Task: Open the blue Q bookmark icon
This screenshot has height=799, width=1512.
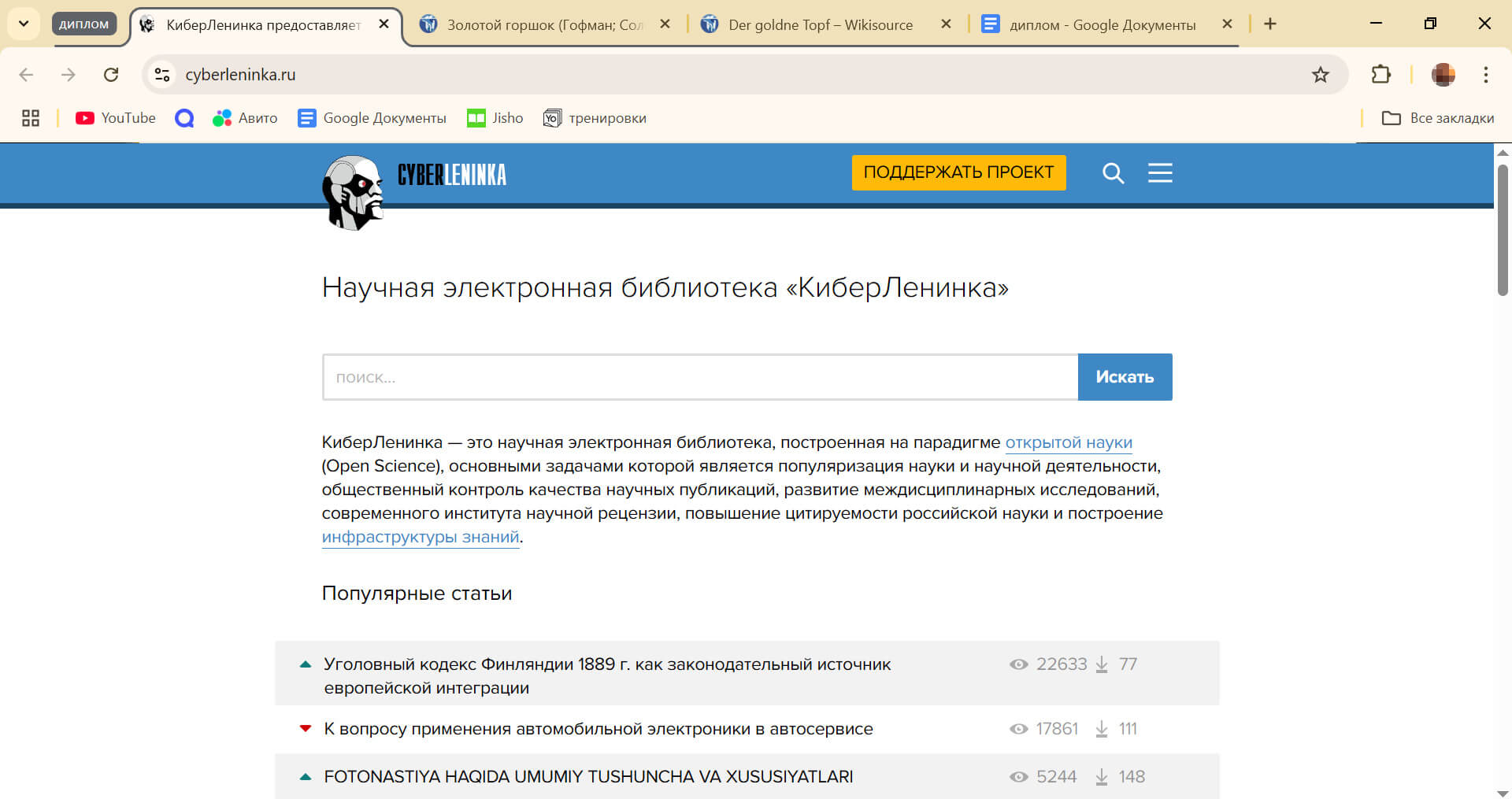Action: [x=184, y=118]
